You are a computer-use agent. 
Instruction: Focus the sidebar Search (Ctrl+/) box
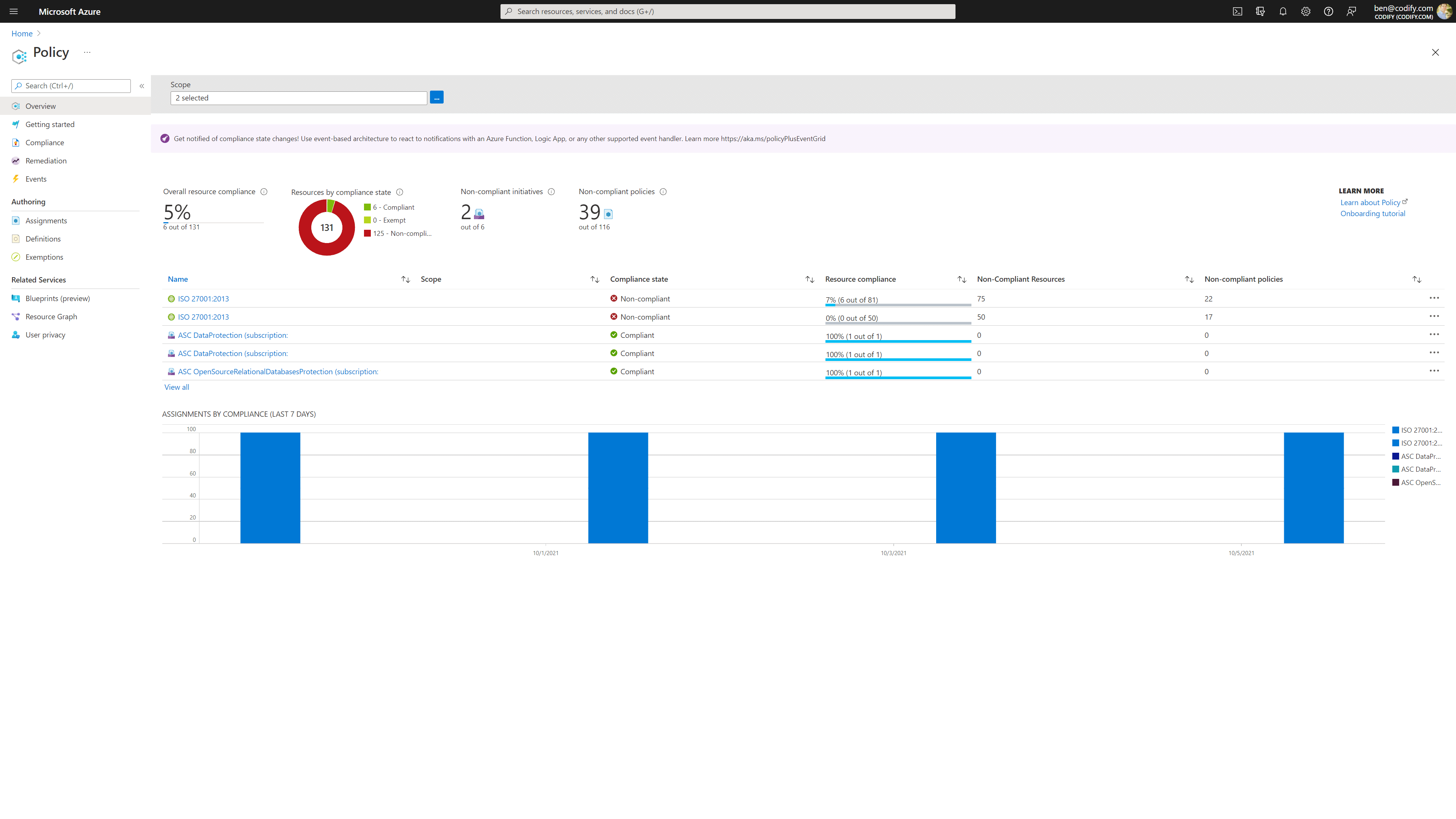pyautogui.click(x=71, y=86)
